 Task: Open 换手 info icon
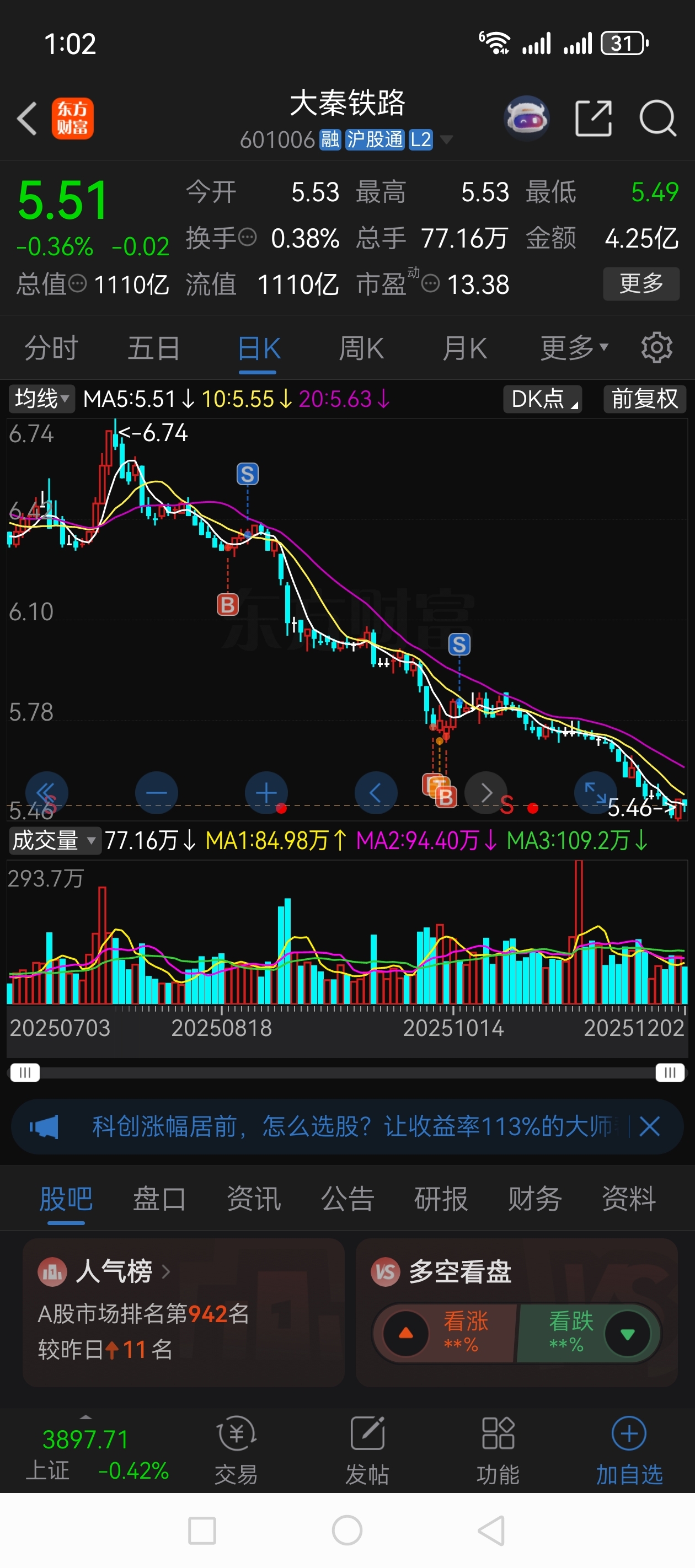(247, 238)
